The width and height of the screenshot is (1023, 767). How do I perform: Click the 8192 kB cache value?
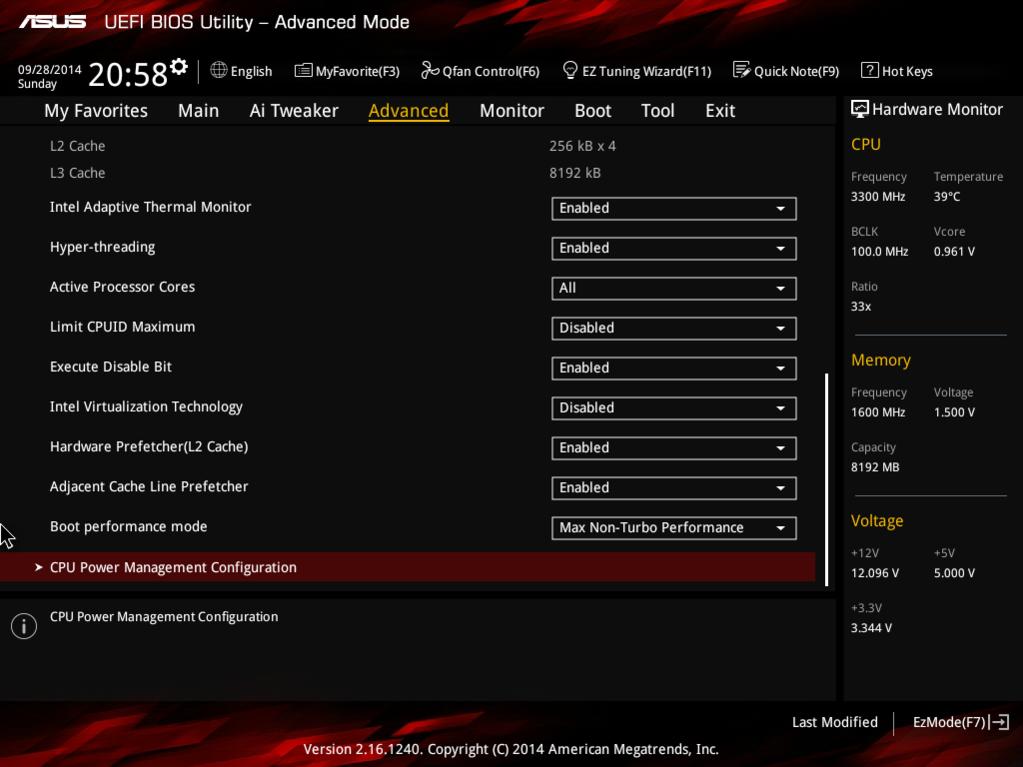pyautogui.click(x=575, y=173)
